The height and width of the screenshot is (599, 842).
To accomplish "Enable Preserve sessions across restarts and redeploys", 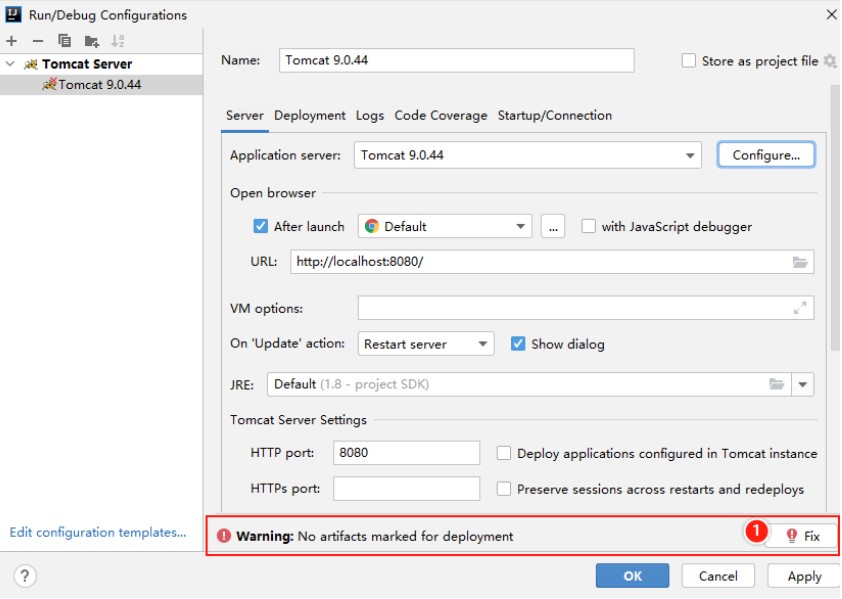I will 504,489.
